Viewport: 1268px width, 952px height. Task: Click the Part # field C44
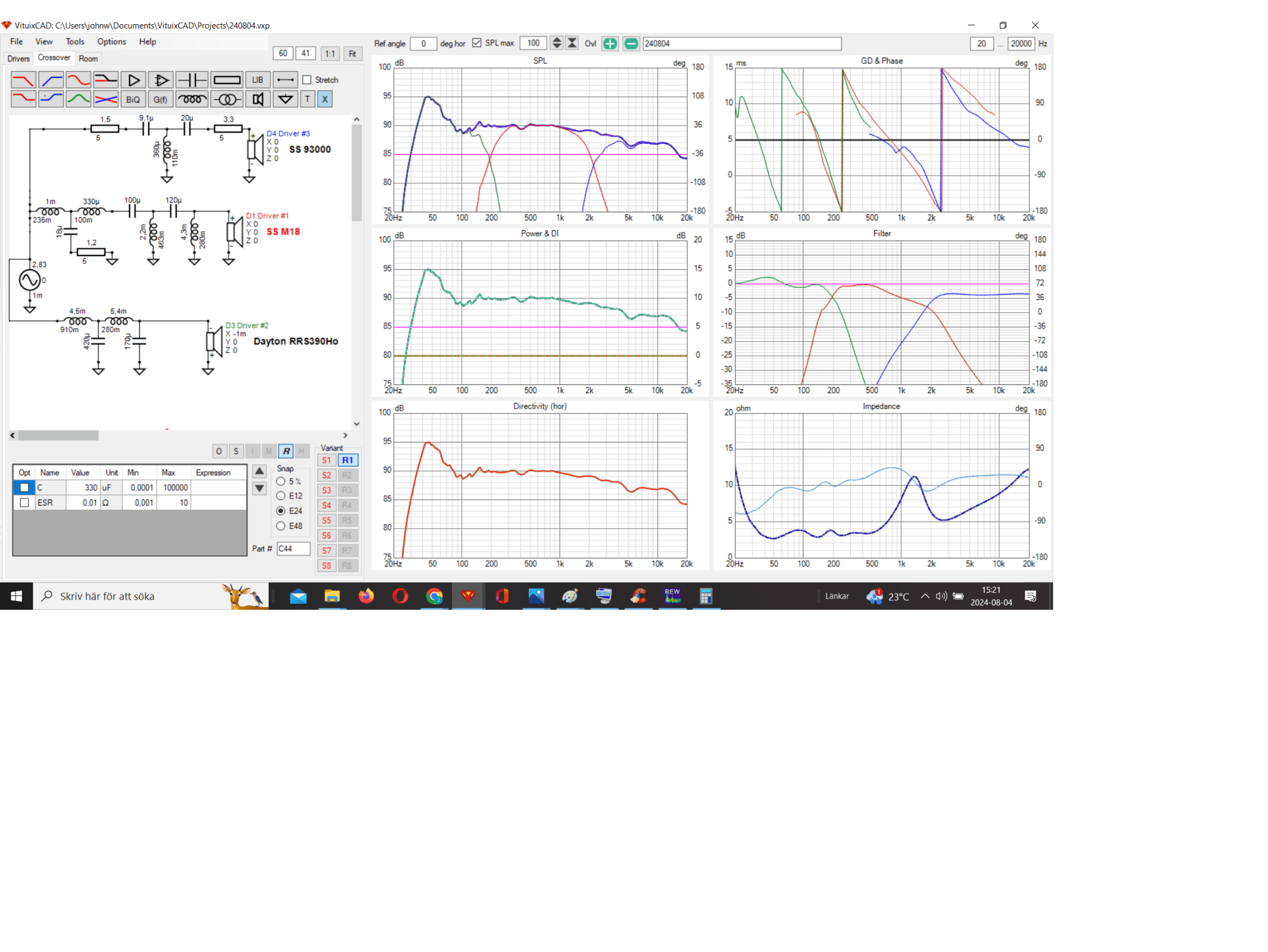point(293,548)
